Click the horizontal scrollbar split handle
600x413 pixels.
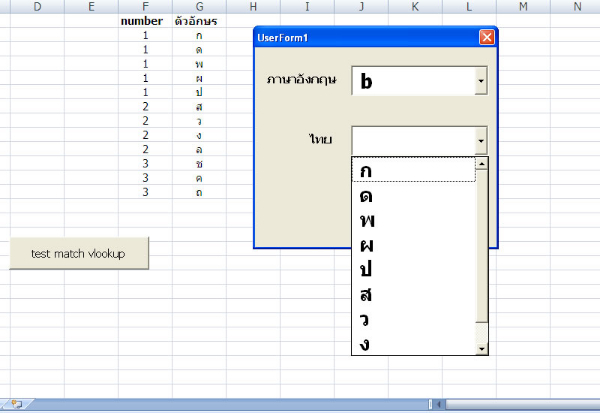pyautogui.click(x=431, y=404)
